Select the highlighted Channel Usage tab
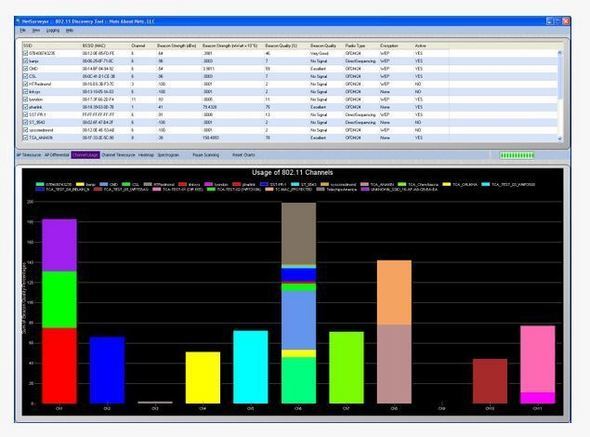590x437 pixels. tap(85, 155)
